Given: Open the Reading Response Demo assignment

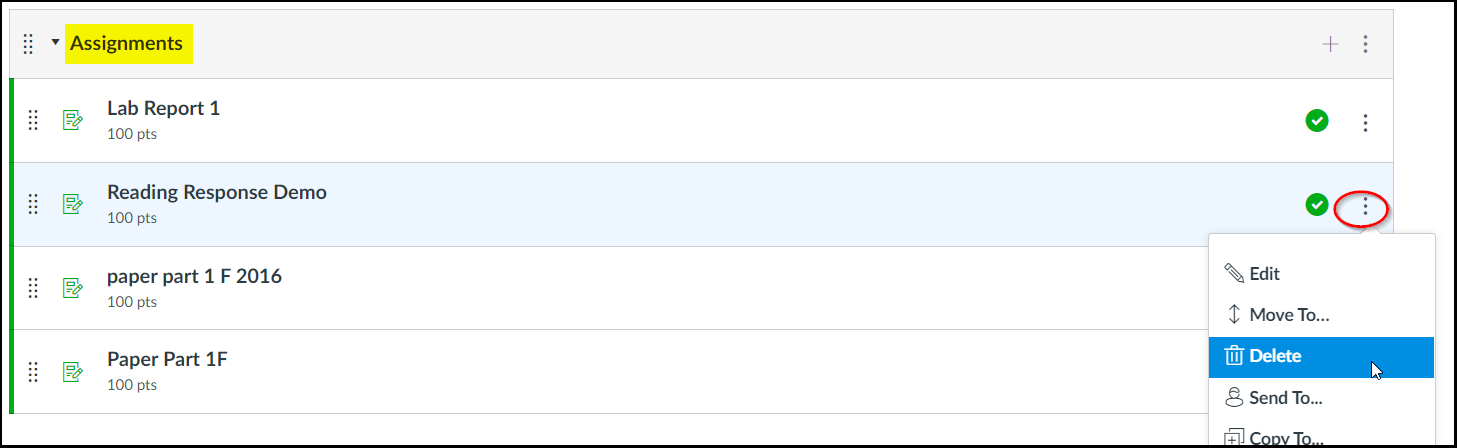Looking at the screenshot, I should tap(216, 192).
